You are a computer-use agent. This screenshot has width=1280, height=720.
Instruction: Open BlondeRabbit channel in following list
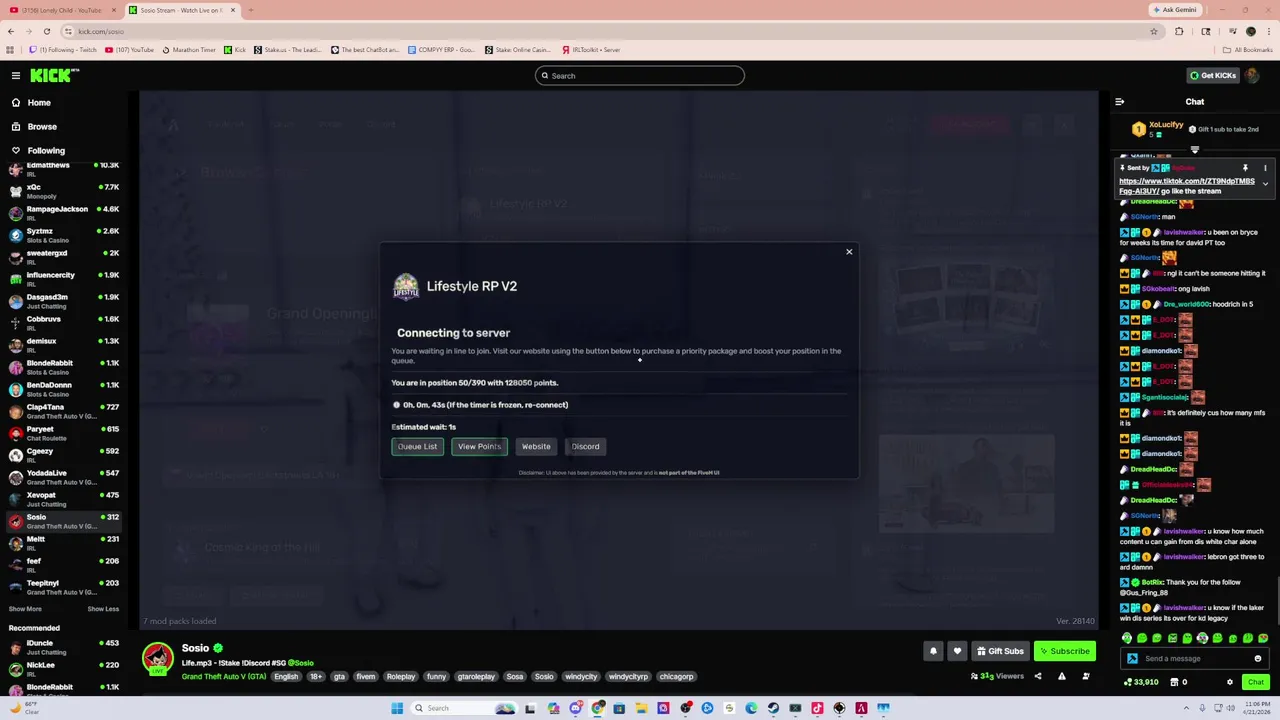(62, 367)
